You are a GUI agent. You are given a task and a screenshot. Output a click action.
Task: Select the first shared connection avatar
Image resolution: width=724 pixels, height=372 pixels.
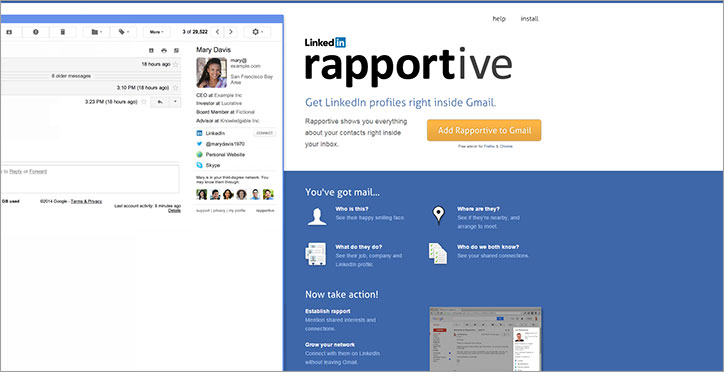pos(202,194)
